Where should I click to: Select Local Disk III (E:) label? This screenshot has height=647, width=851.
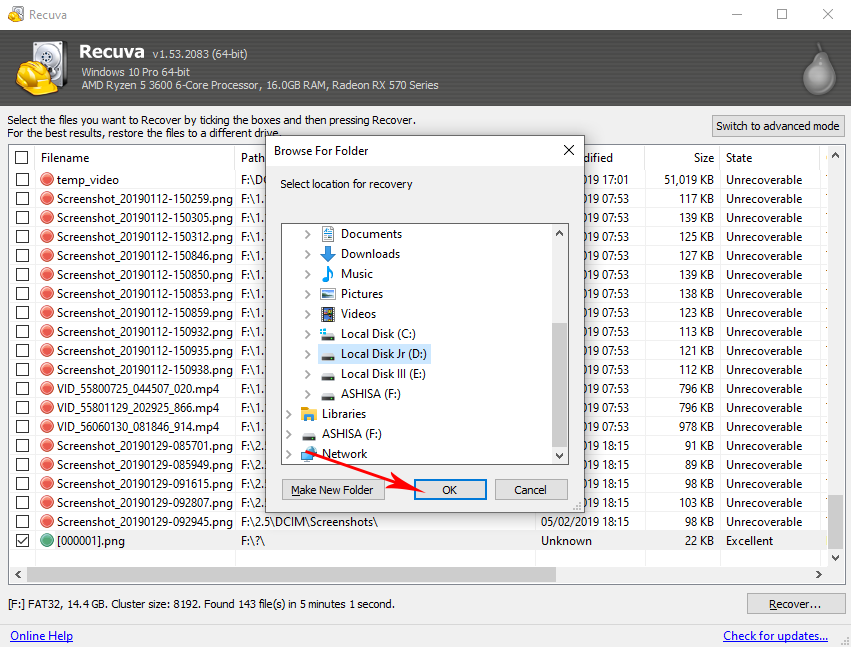tap(383, 374)
